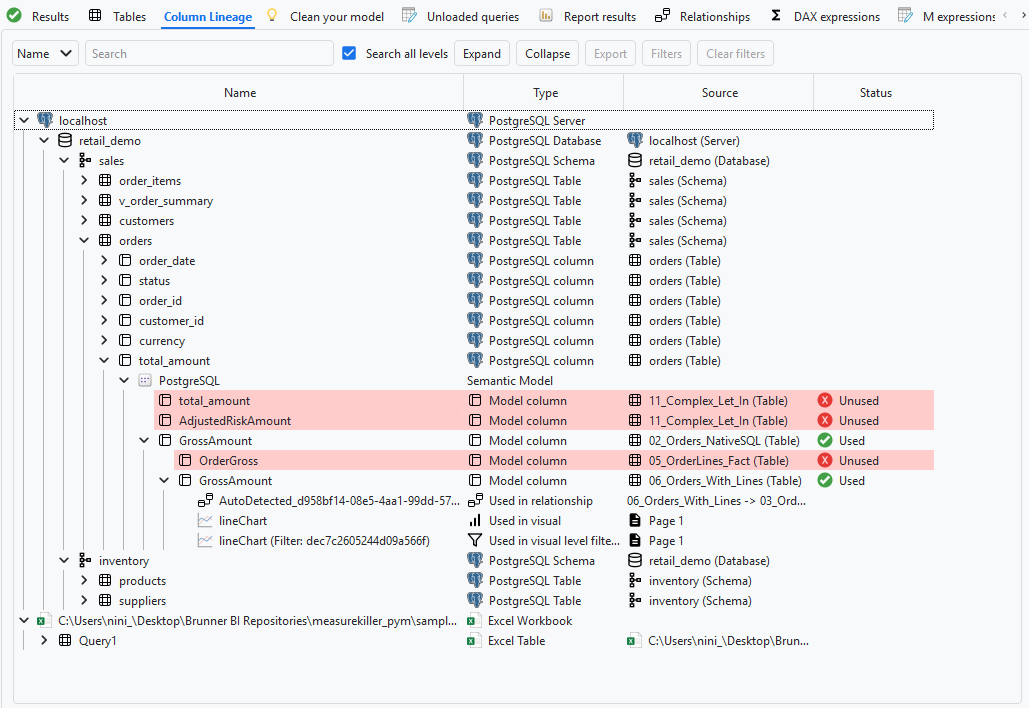This screenshot has width=1029, height=708.
Task: Click the schema icon beside sales
Action: click(85, 160)
